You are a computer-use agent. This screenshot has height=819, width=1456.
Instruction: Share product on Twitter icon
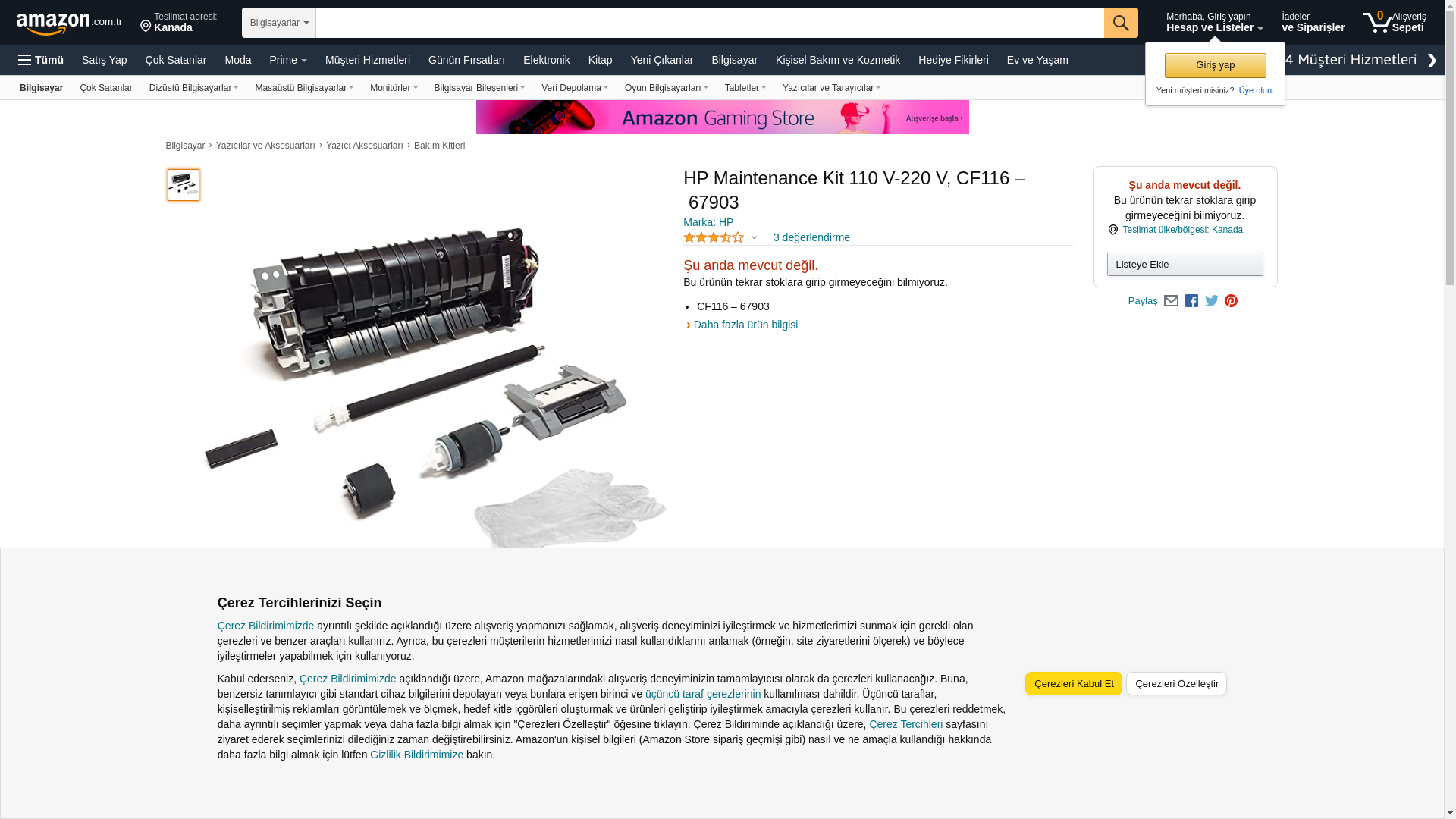[x=1211, y=301]
